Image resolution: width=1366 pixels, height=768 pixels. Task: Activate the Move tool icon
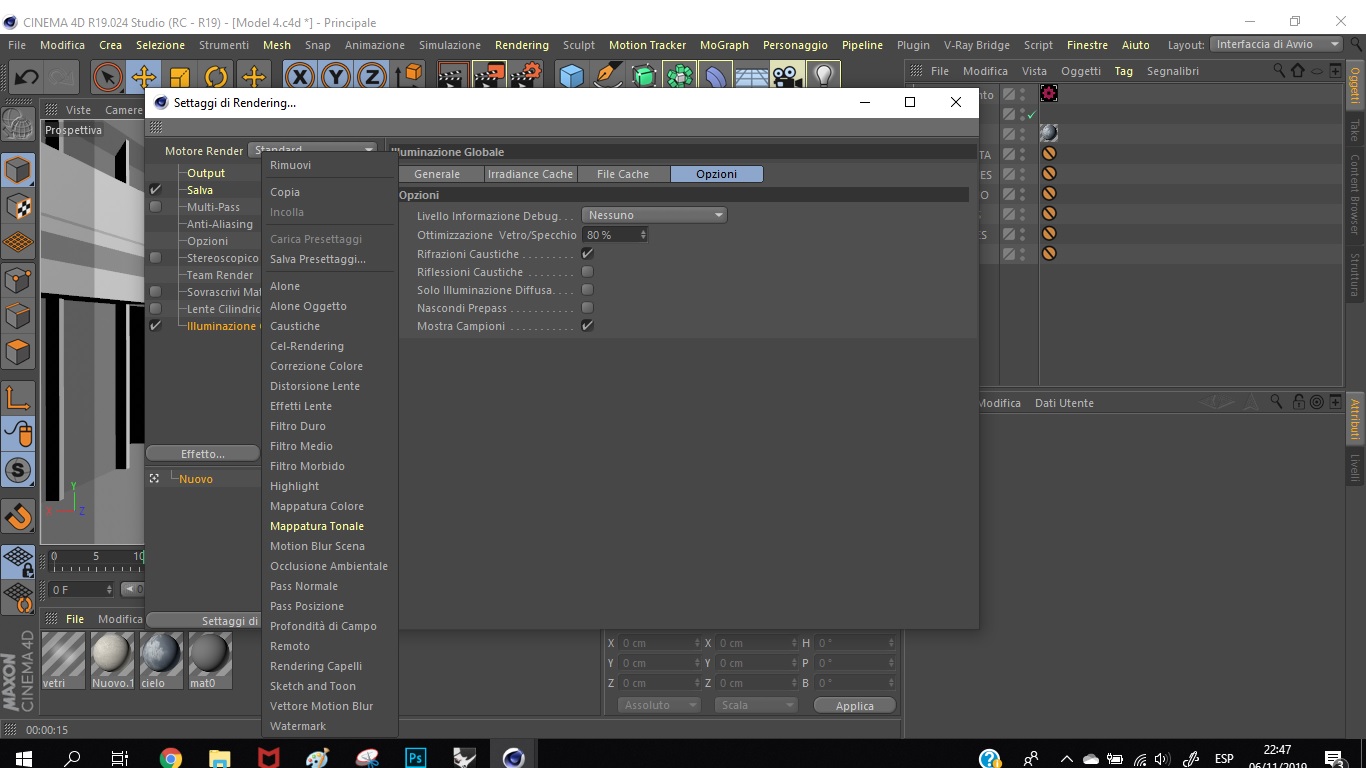143,76
